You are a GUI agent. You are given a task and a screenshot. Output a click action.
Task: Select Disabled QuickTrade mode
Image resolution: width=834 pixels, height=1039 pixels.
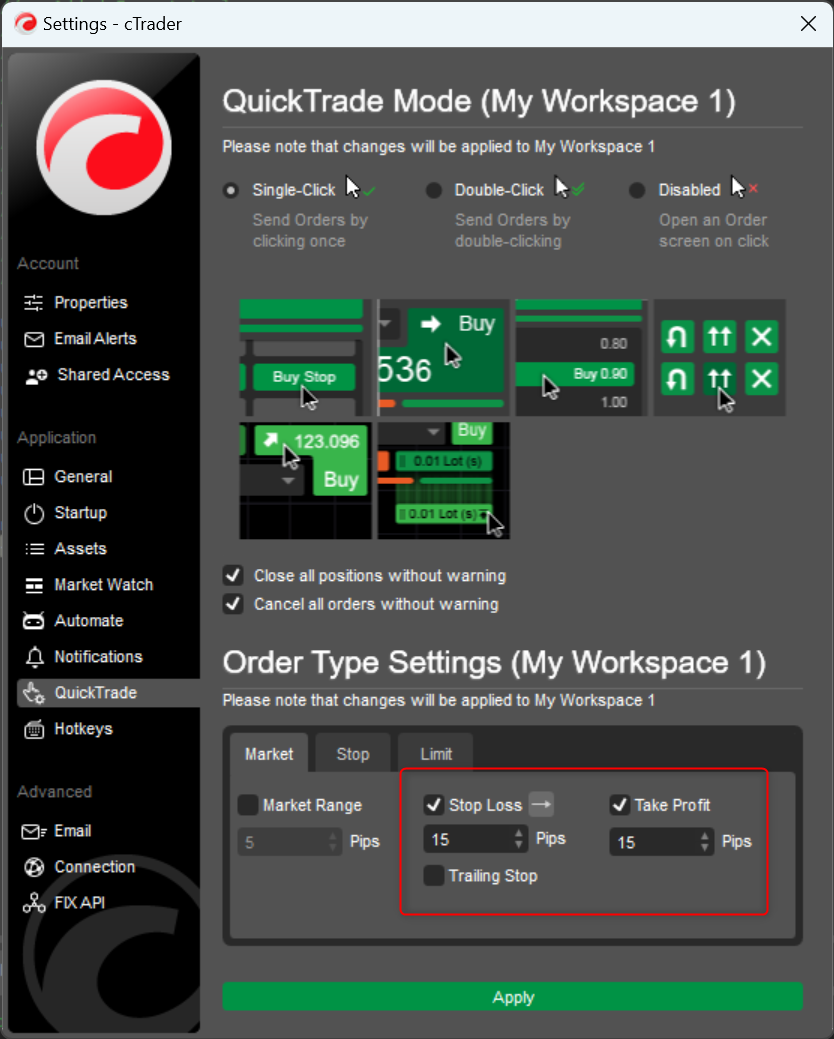tap(637, 191)
